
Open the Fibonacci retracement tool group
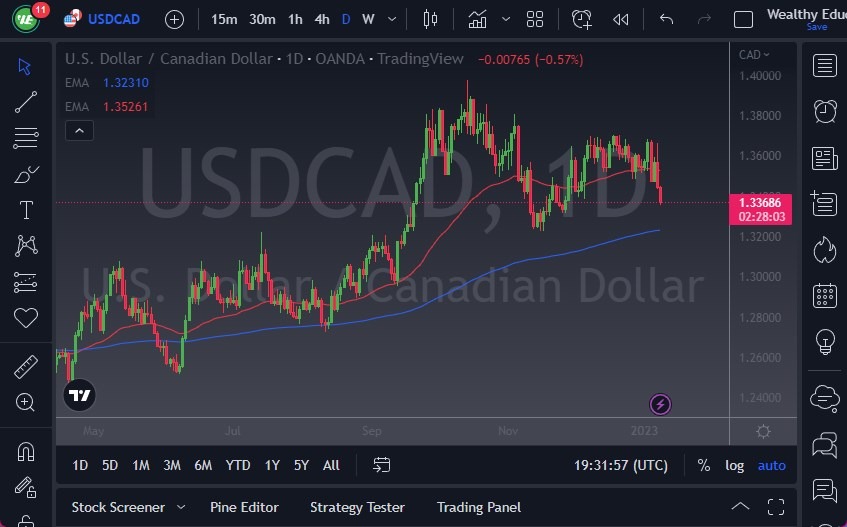(25, 138)
